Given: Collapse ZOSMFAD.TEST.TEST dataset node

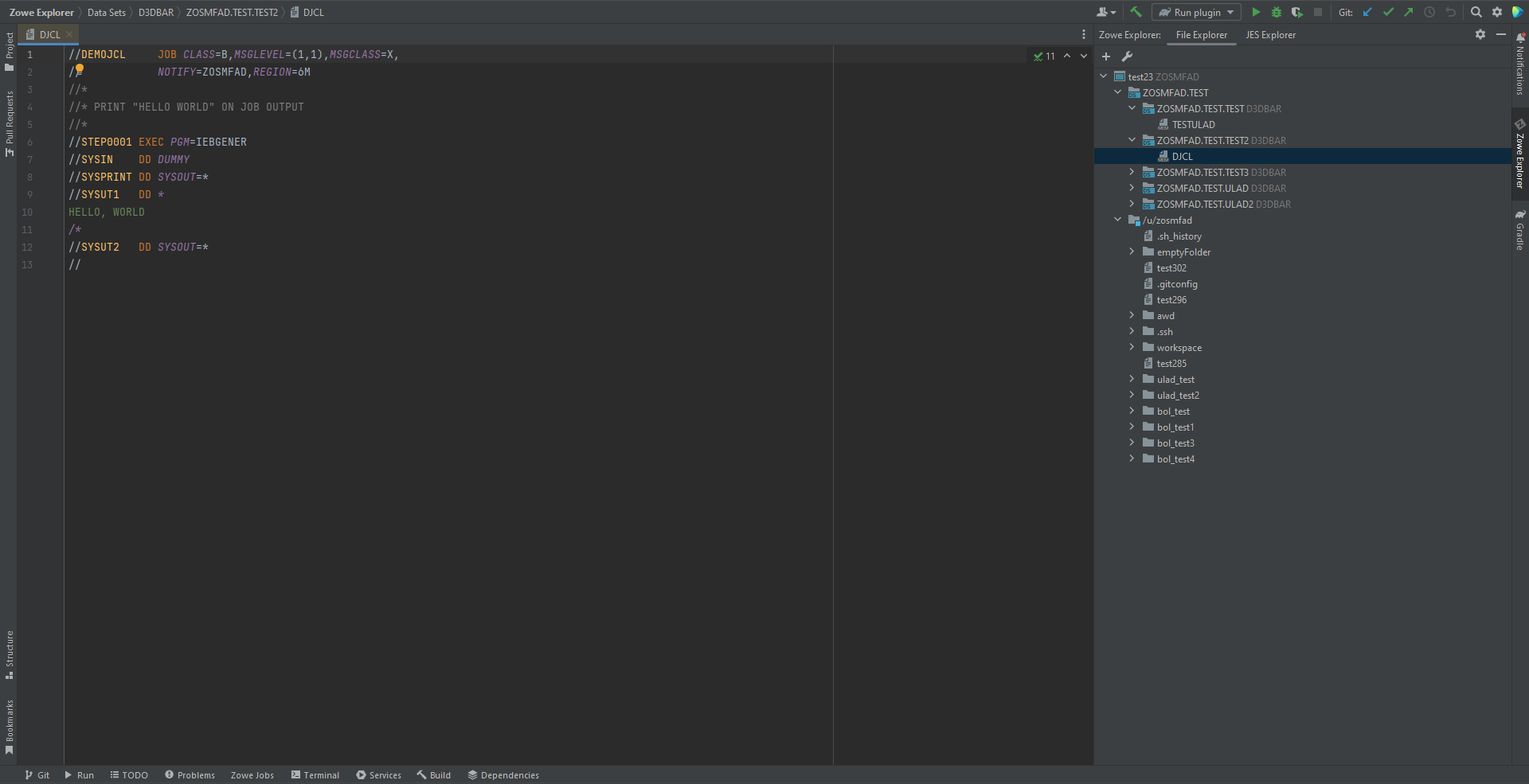Looking at the screenshot, I should 1132,108.
